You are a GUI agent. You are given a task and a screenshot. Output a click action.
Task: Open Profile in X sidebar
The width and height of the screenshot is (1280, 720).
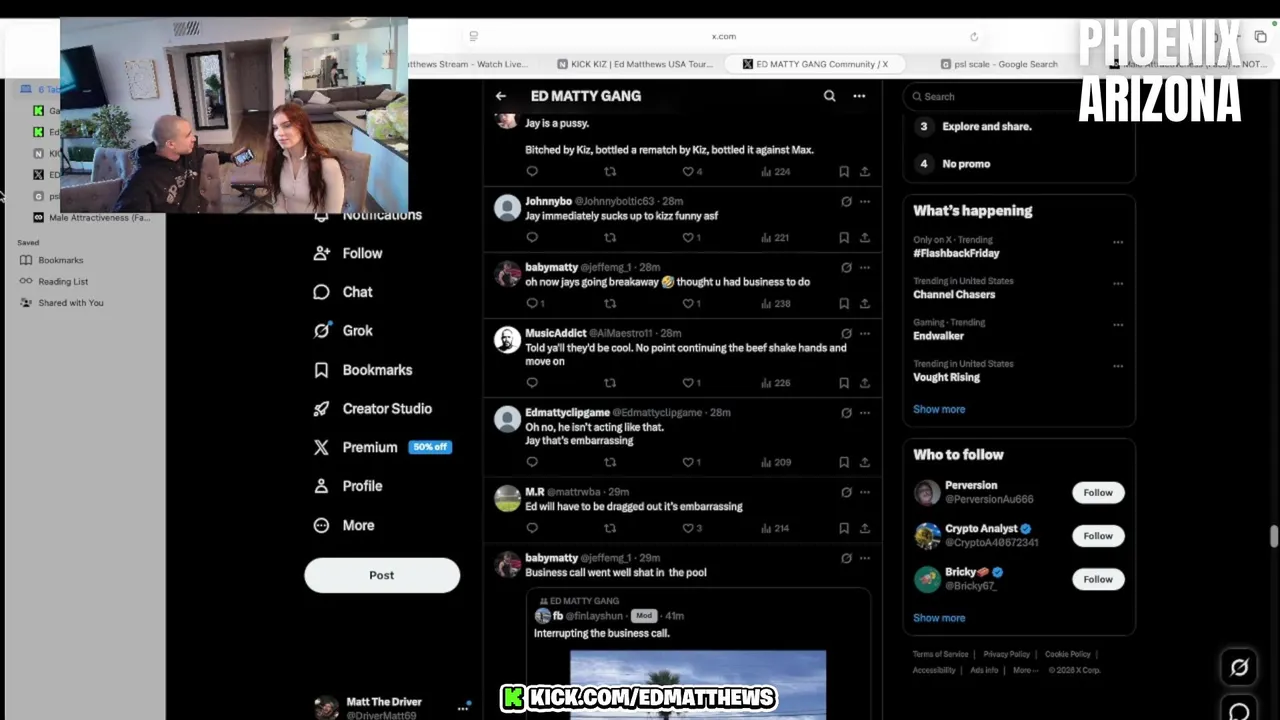tap(348, 486)
